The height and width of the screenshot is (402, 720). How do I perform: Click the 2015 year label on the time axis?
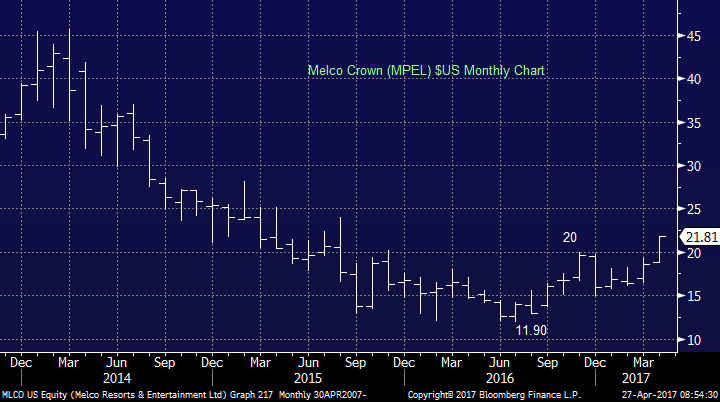click(x=308, y=379)
